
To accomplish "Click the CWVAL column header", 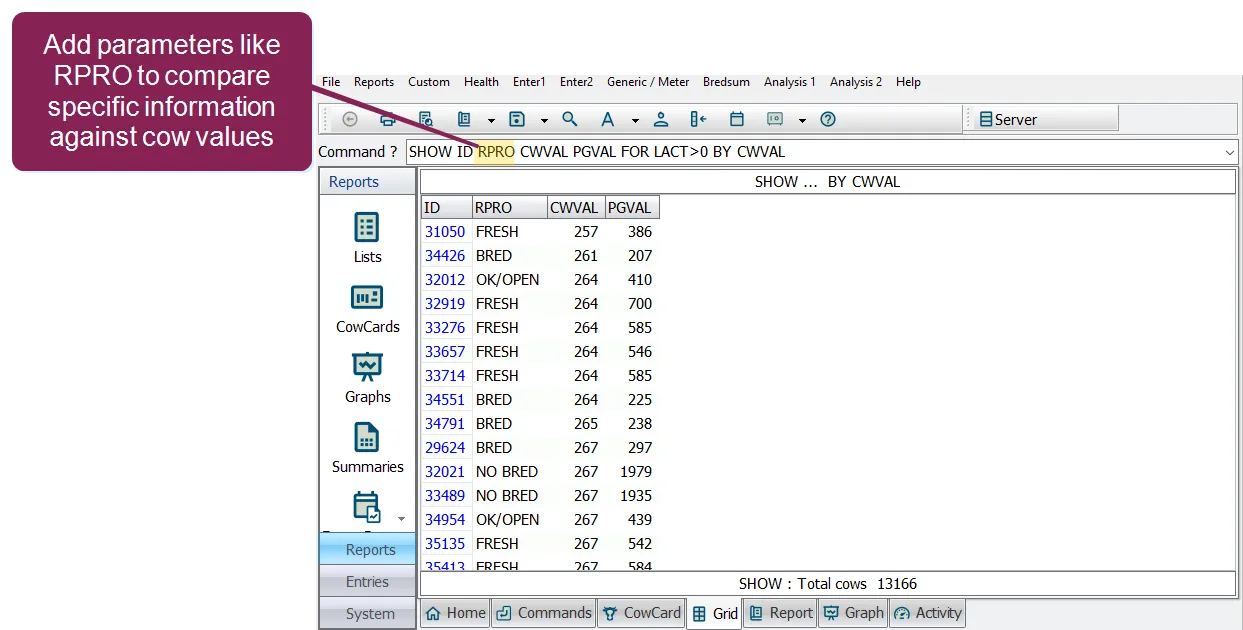I will [575, 208].
